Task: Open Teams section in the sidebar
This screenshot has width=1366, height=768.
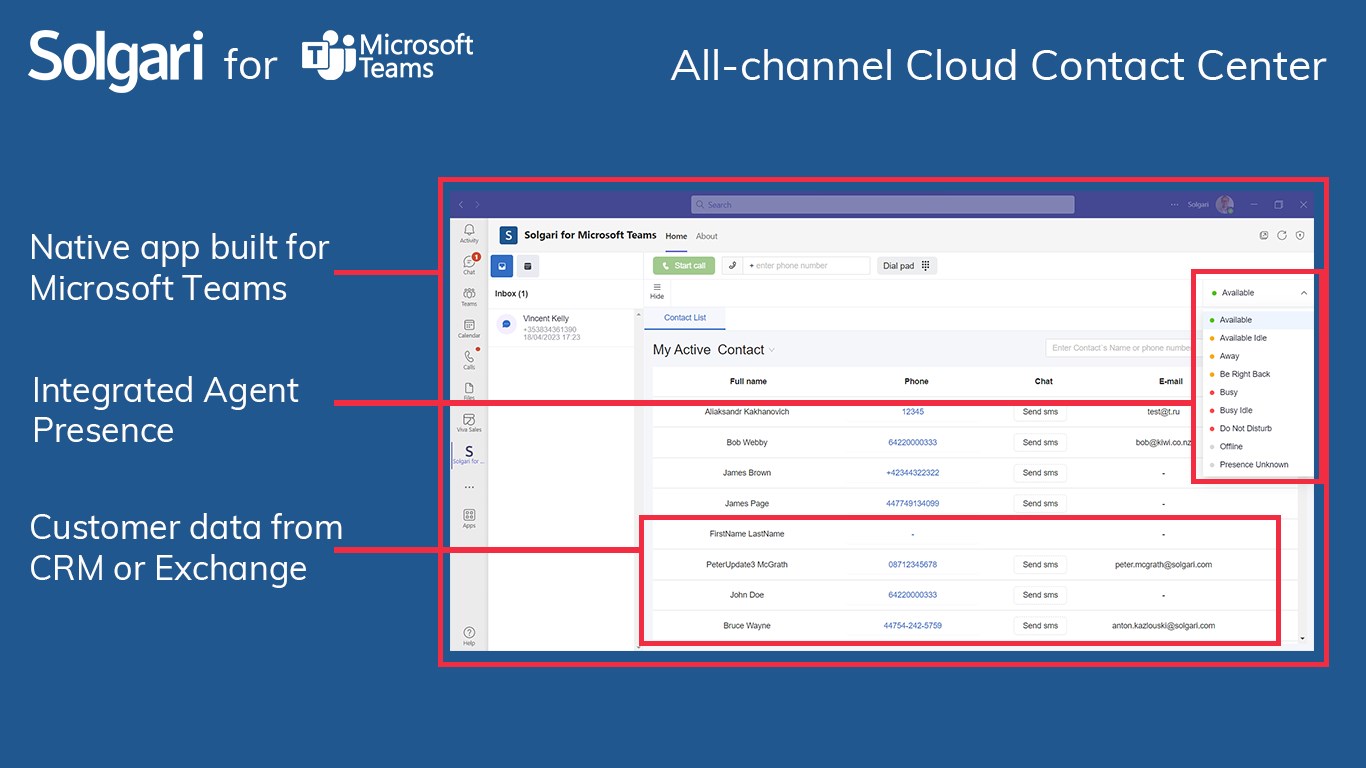Action: (469, 296)
